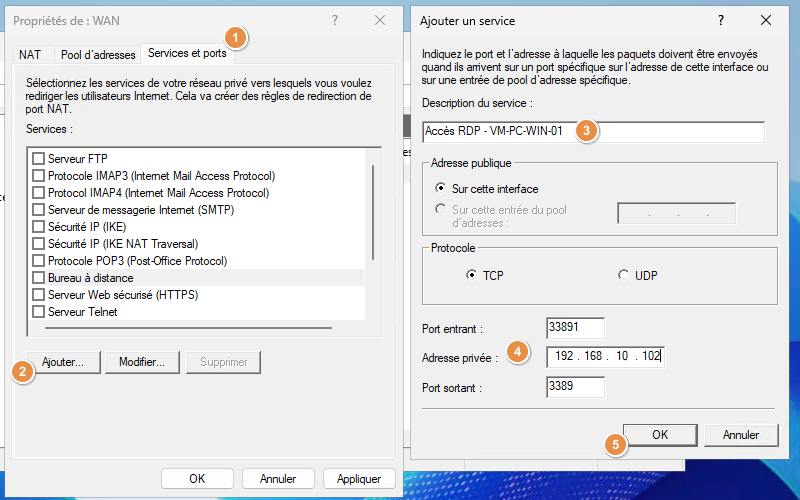Select the UDP protocol radio button
This screenshot has width=800, height=500.
click(x=623, y=275)
